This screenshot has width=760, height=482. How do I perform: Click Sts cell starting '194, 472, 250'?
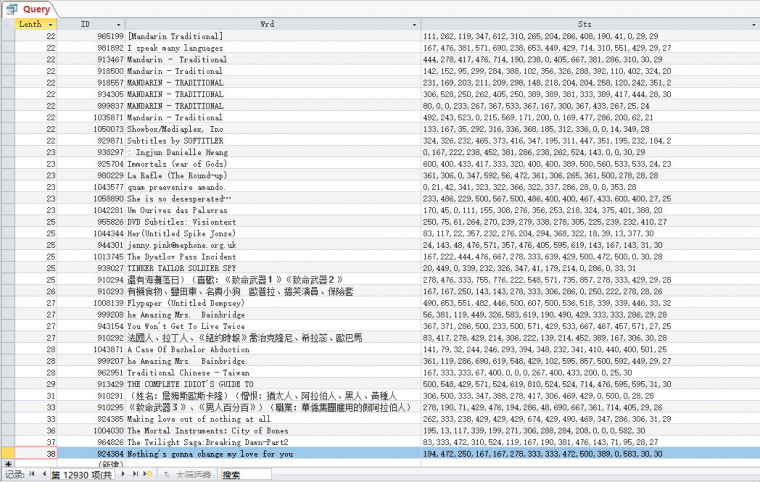589,454
